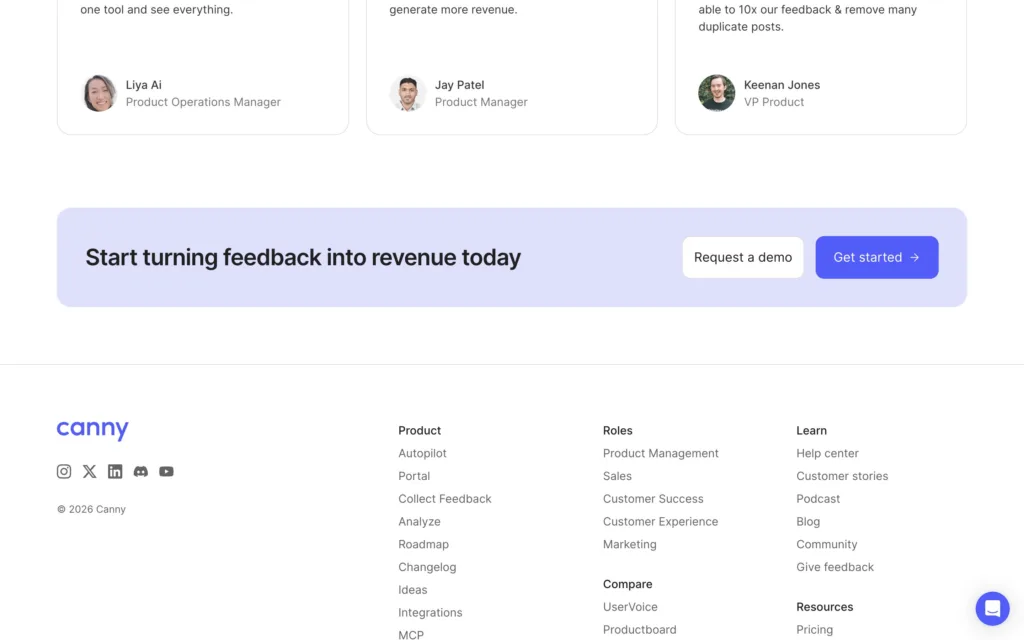
Task: Visit Canny's X (Twitter) profile
Action: [x=89, y=472]
